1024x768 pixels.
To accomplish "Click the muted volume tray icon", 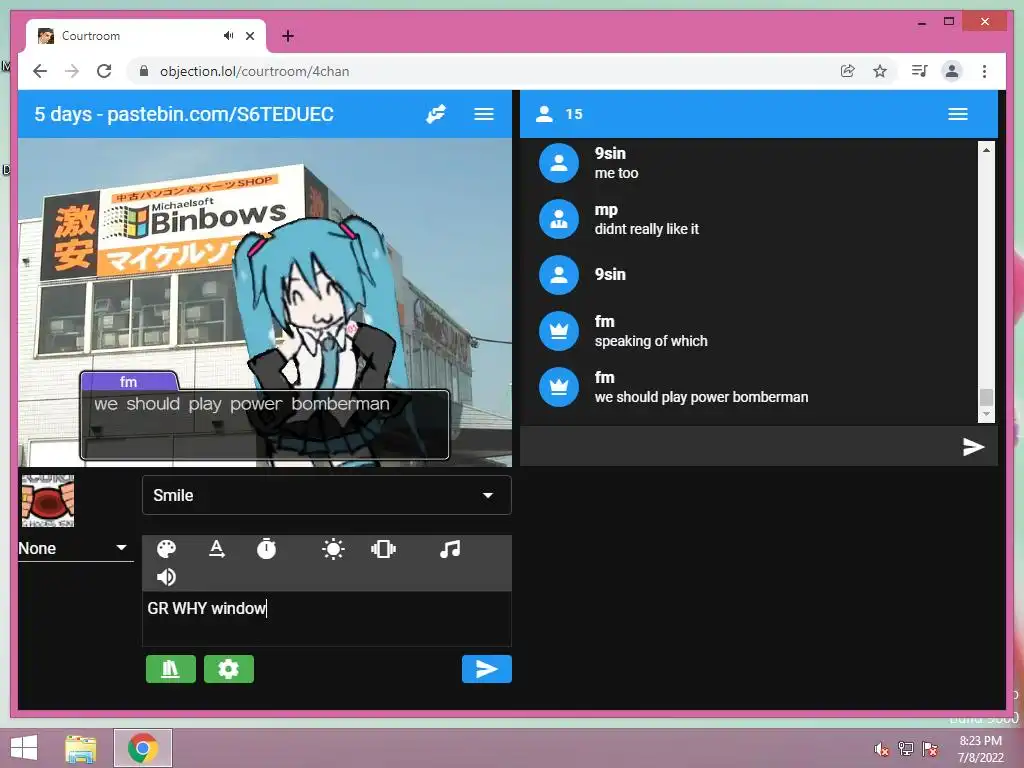I will coord(882,749).
